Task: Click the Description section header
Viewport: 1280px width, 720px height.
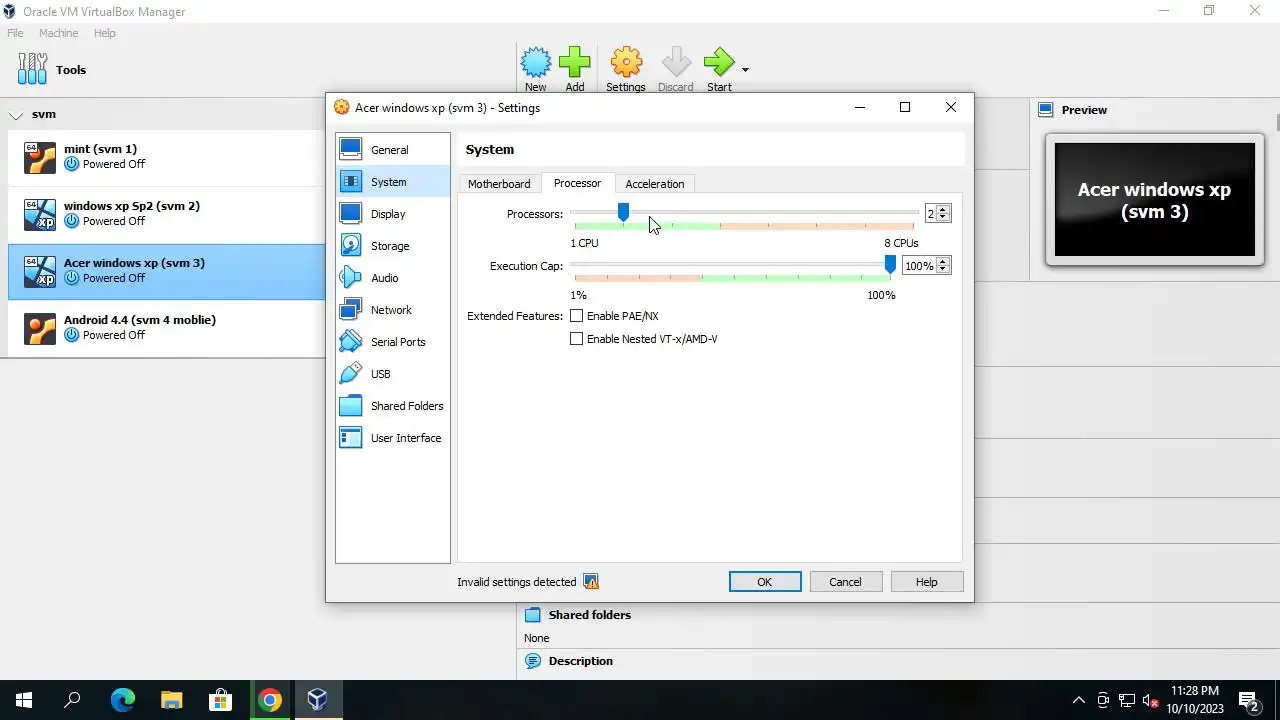Action: click(580, 661)
